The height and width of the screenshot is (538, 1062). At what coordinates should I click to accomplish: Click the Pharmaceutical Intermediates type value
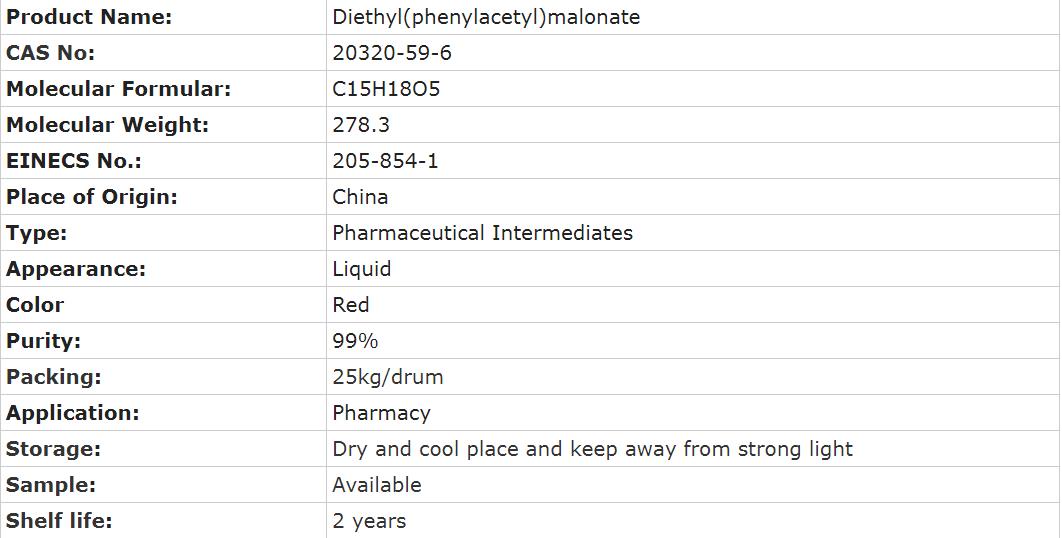pyautogui.click(x=482, y=233)
